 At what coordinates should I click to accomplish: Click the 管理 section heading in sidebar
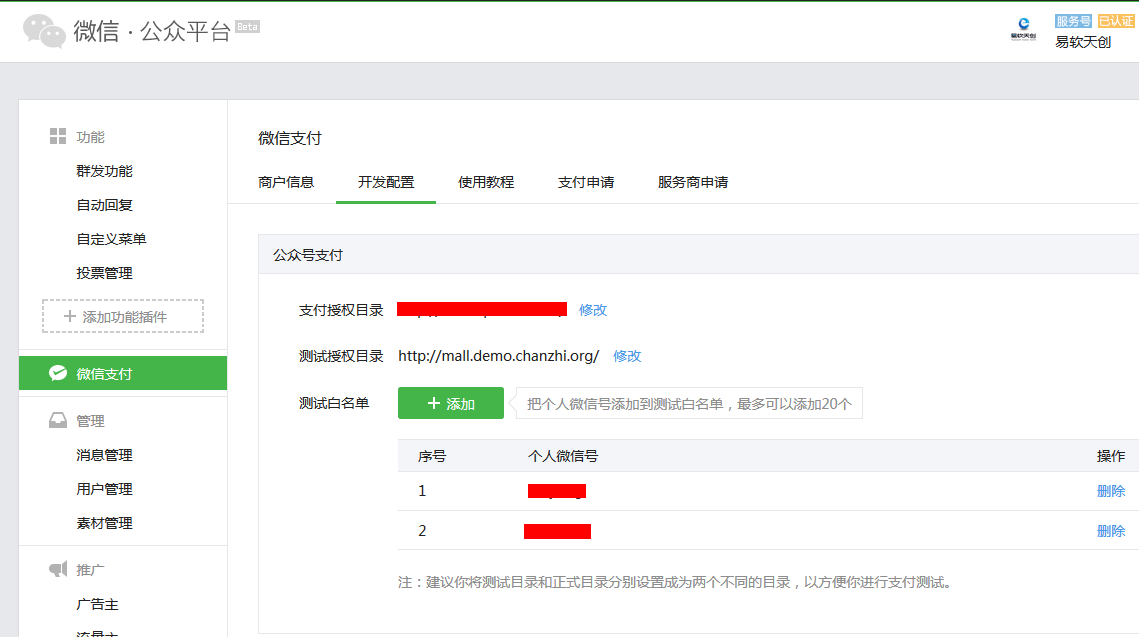[91, 421]
